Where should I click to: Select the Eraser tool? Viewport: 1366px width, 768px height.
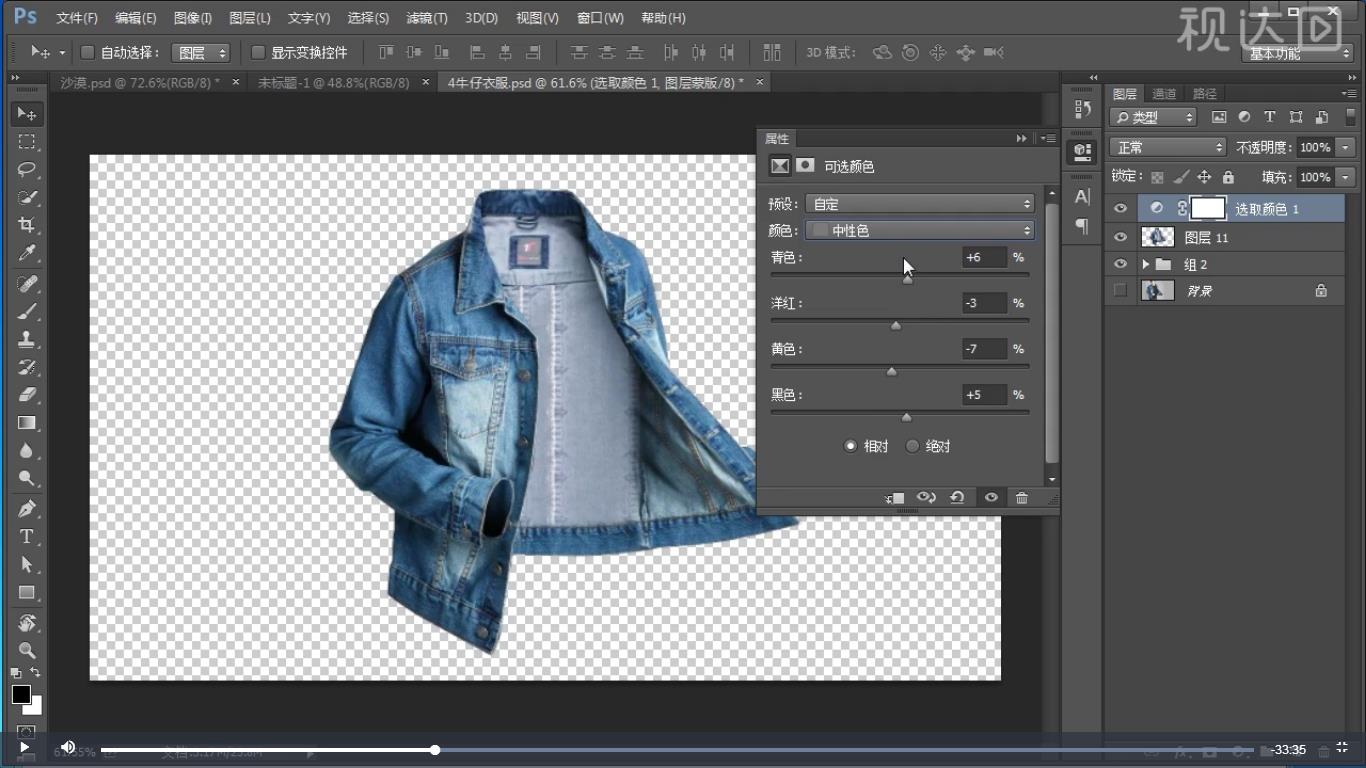[27, 395]
